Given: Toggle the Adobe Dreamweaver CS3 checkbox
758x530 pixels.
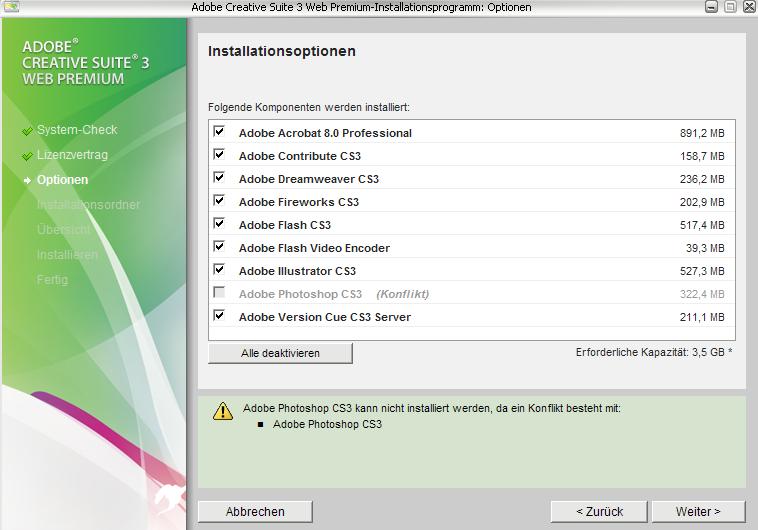Looking at the screenshot, I should pos(219,177).
